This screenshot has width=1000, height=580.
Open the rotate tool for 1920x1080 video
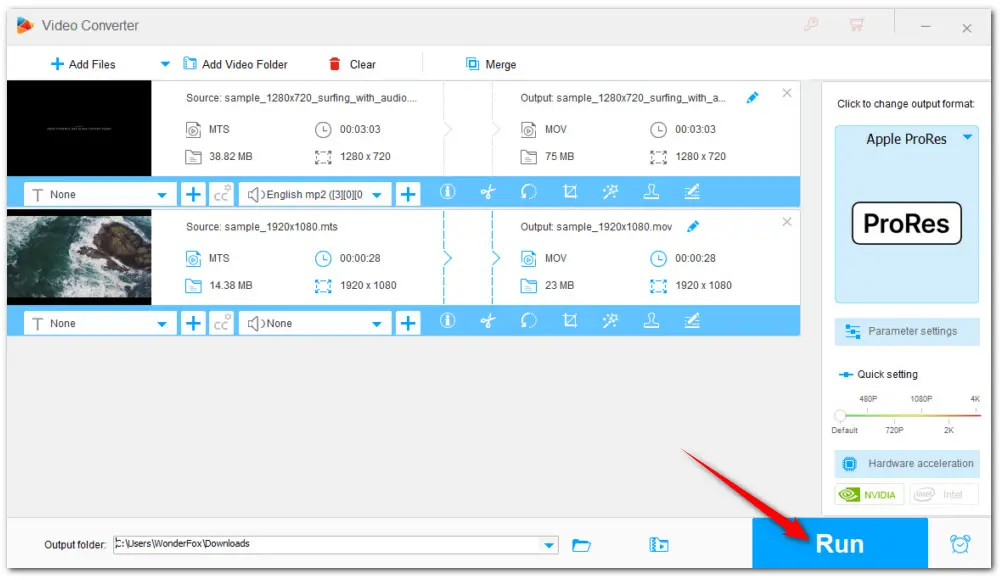pyautogui.click(x=529, y=321)
